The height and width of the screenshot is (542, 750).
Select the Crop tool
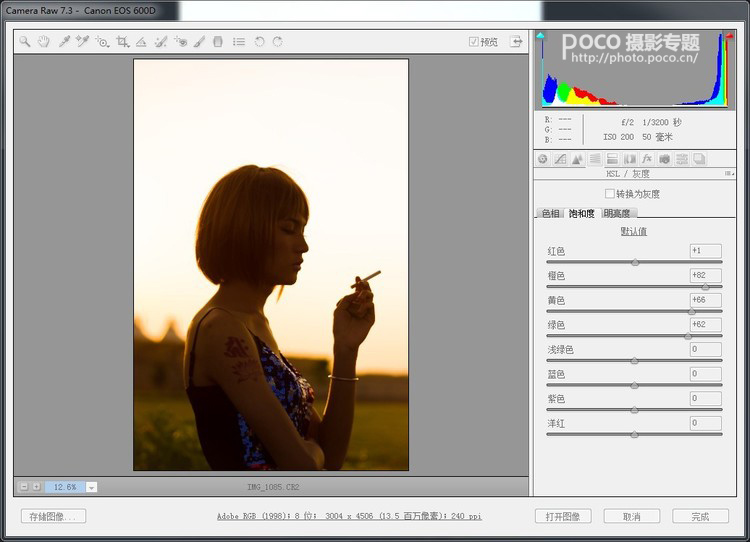click(x=122, y=42)
